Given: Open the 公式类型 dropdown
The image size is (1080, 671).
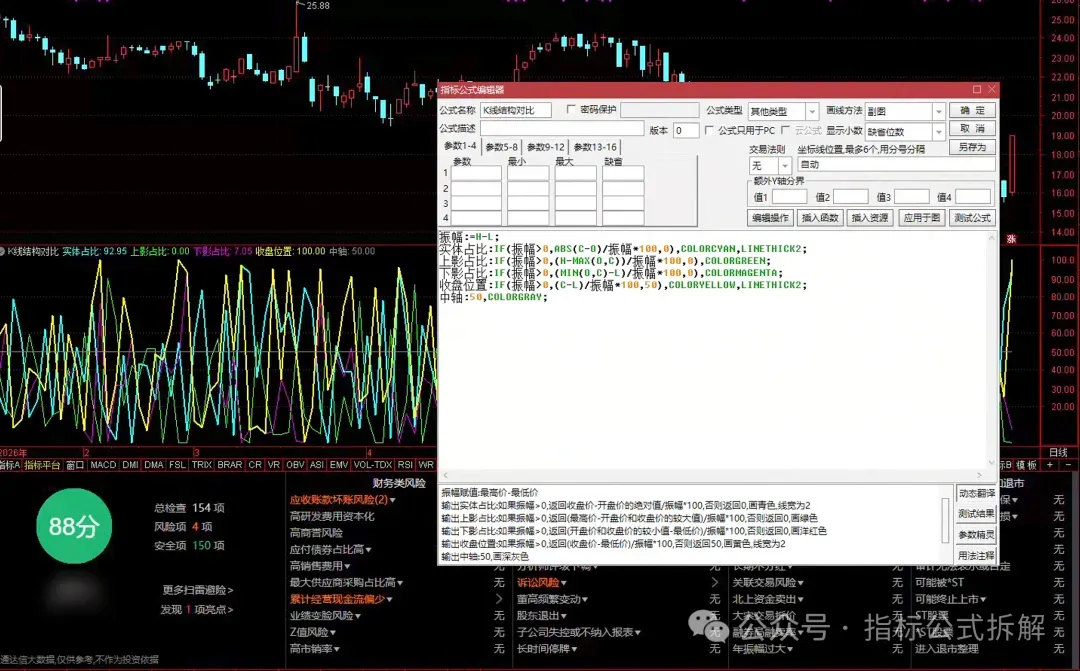Looking at the screenshot, I should click(x=812, y=111).
